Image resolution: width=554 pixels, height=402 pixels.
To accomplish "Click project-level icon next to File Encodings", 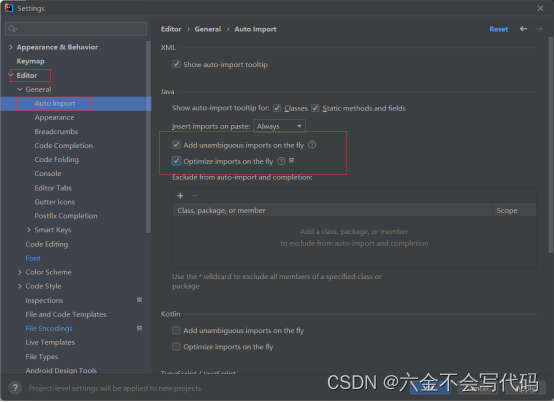I will (x=140, y=328).
